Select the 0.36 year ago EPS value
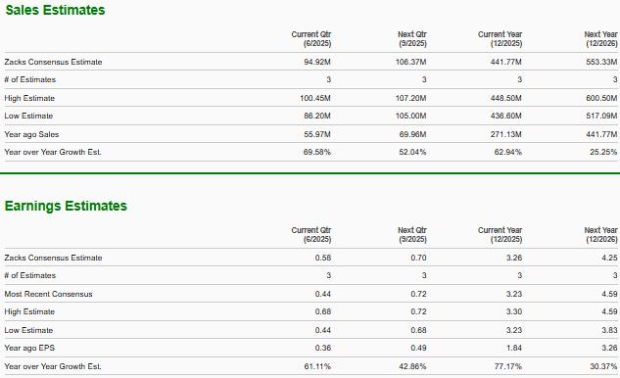The width and height of the screenshot is (620, 378). [323, 348]
